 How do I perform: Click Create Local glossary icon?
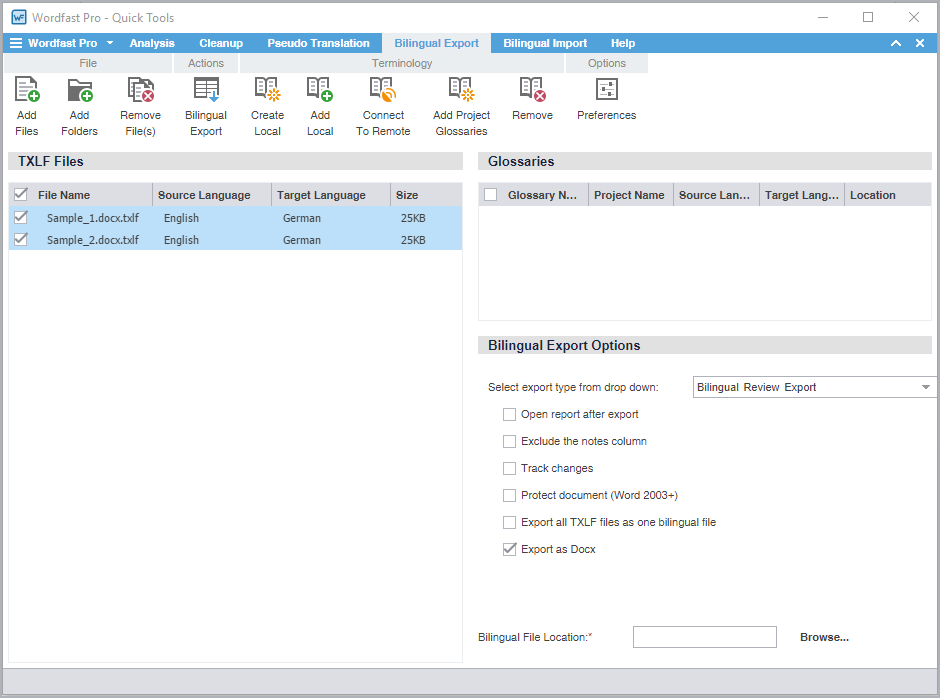[x=267, y=89]
